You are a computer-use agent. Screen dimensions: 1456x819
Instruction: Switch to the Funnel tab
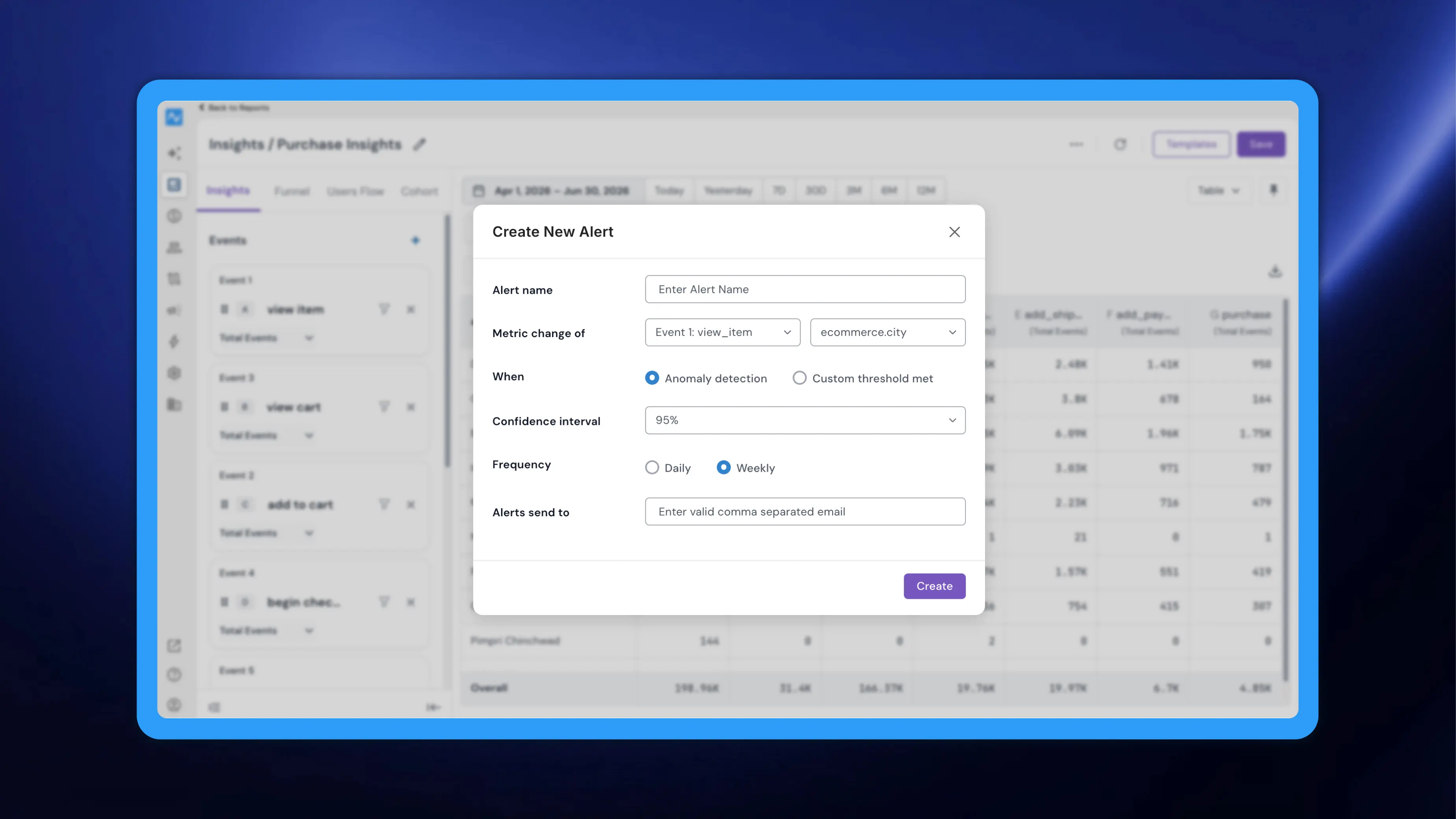292,191
